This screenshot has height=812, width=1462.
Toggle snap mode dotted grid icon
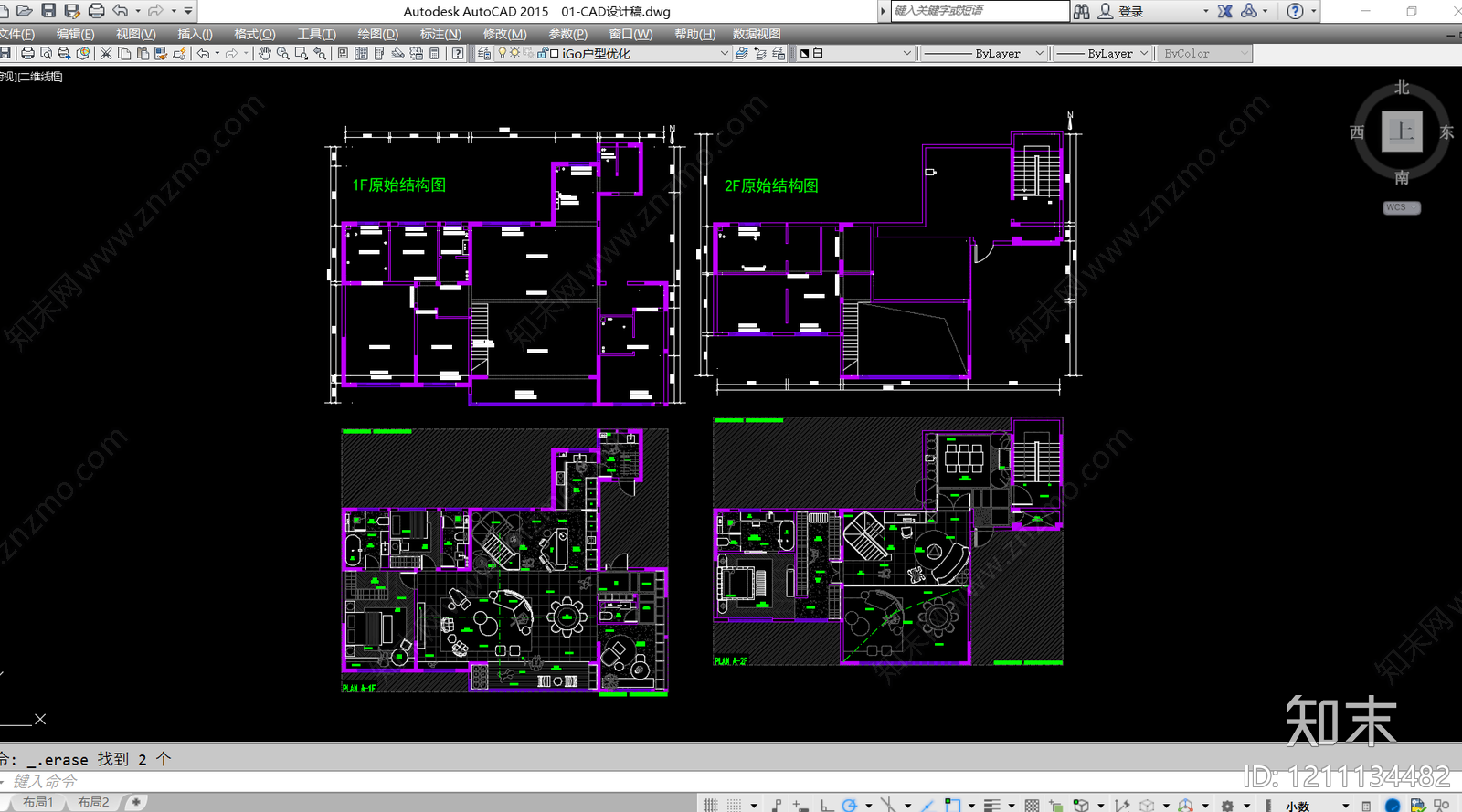point(735,805)
